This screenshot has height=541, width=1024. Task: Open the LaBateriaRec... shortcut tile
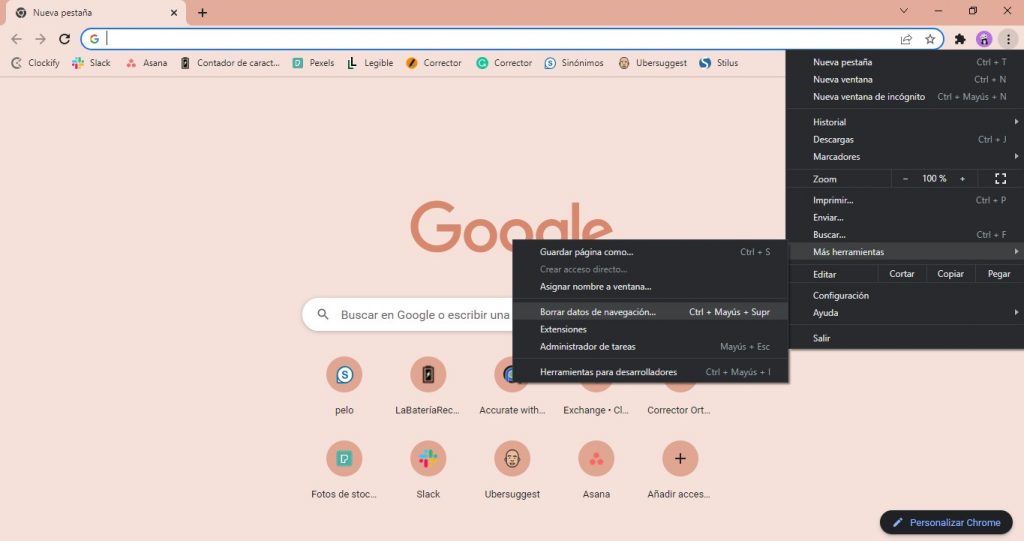[x=428, y=385]
